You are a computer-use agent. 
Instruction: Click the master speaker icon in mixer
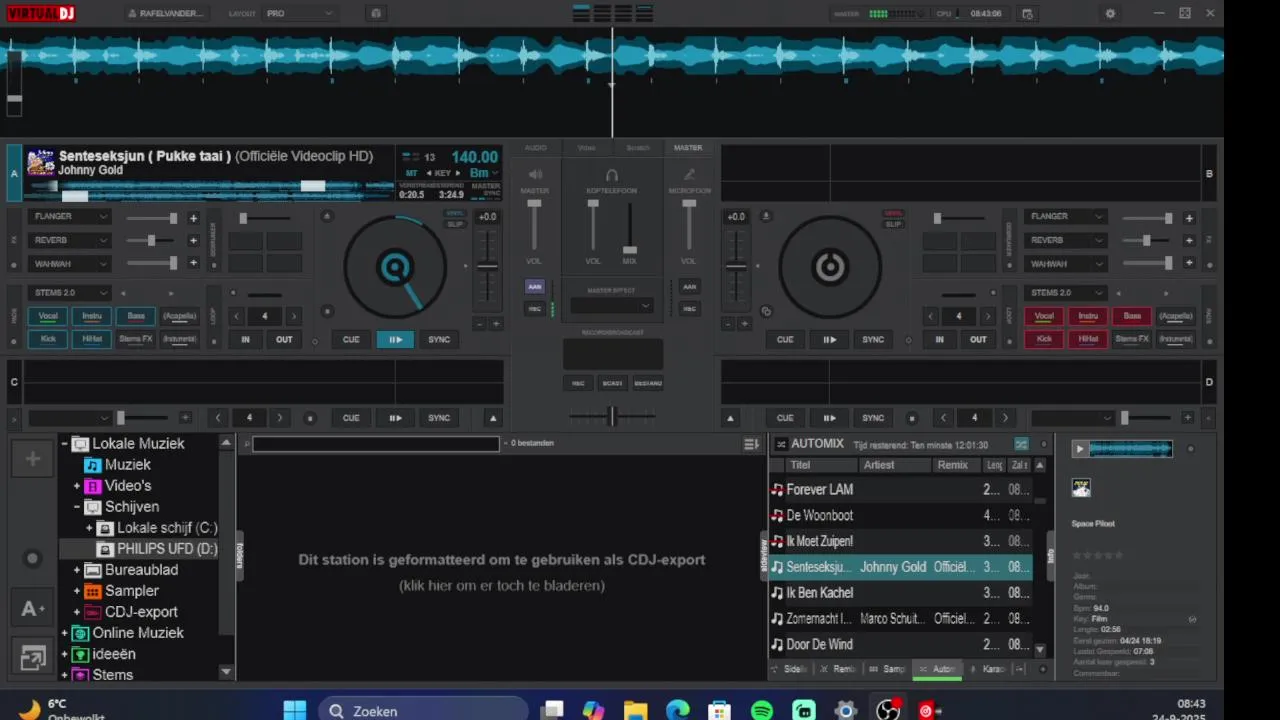pos(535,175)
